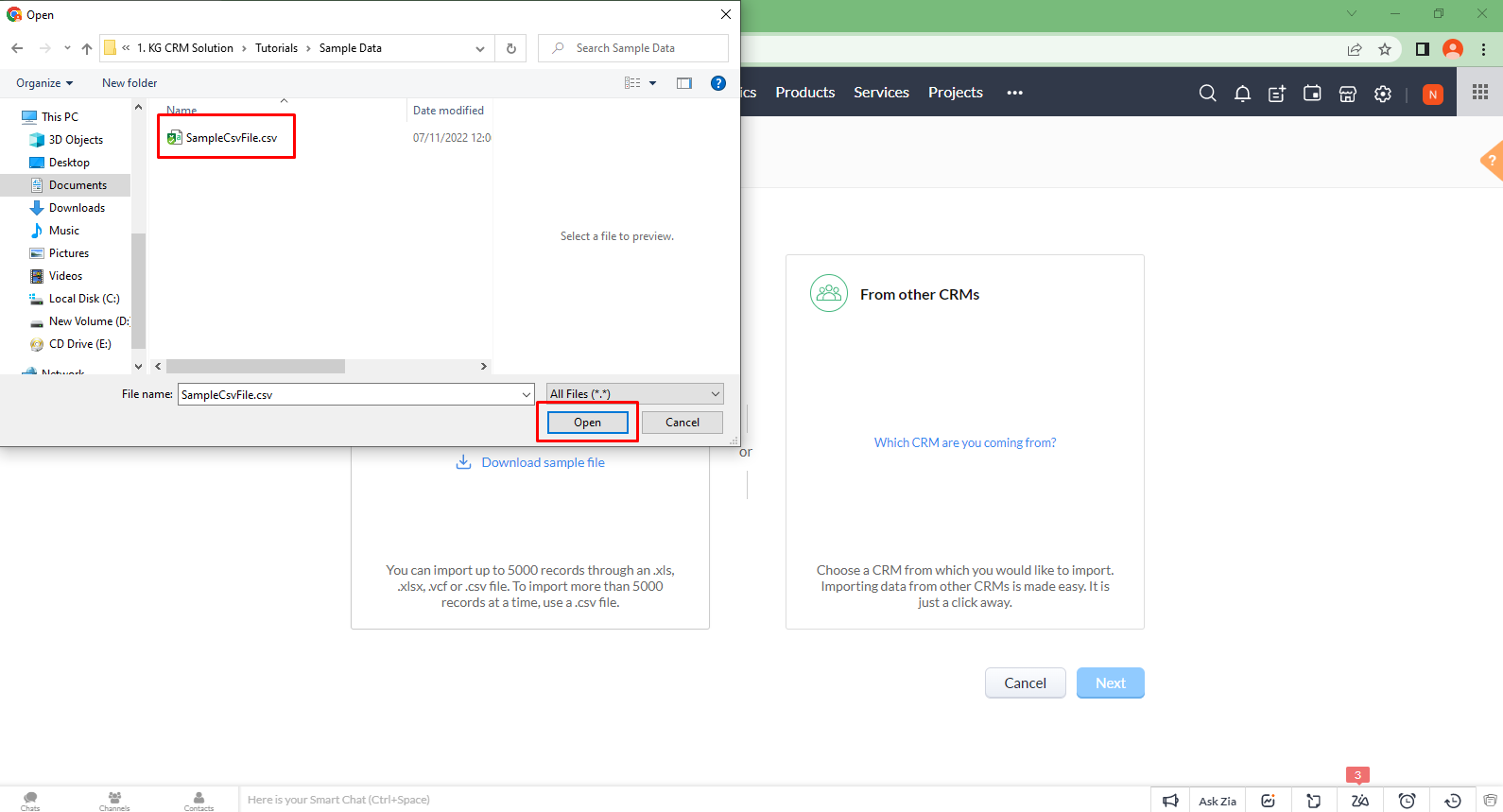This screenshot has width=1503, height=812.
Task: Select Local Disk (C:) in tree
Action: (84, 299)
